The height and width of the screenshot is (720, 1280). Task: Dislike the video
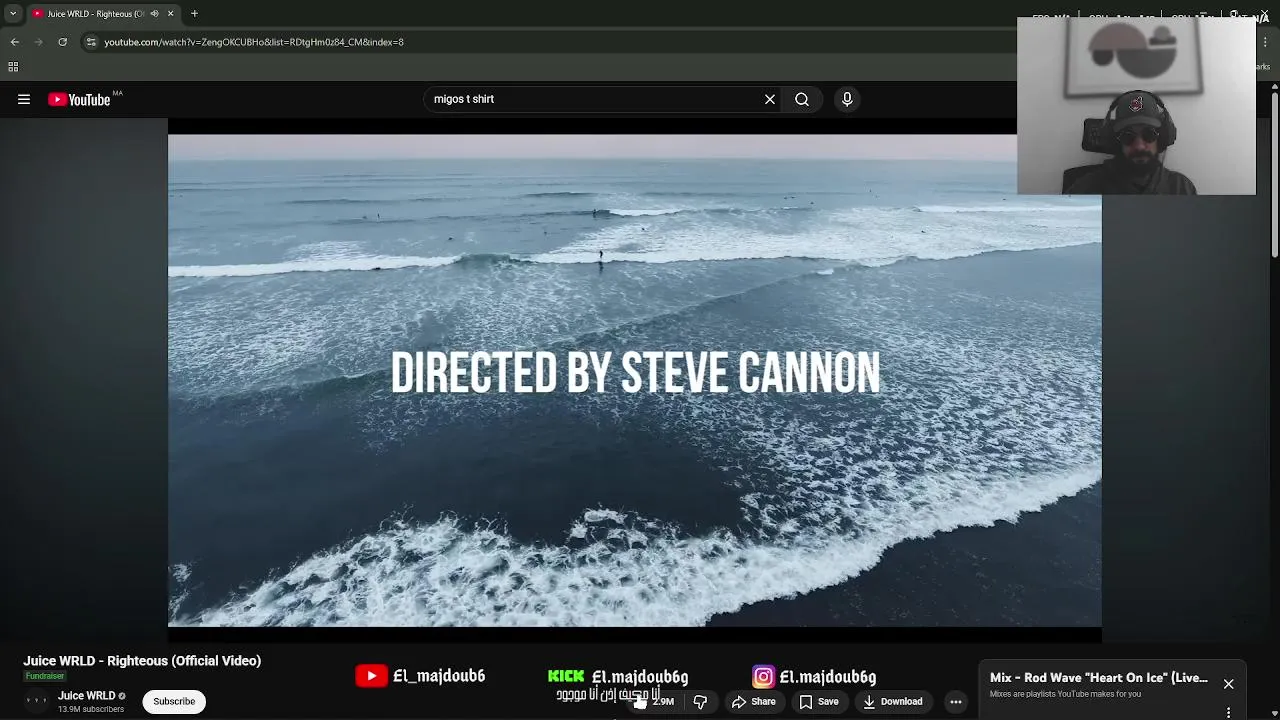[x=700, y=701]
